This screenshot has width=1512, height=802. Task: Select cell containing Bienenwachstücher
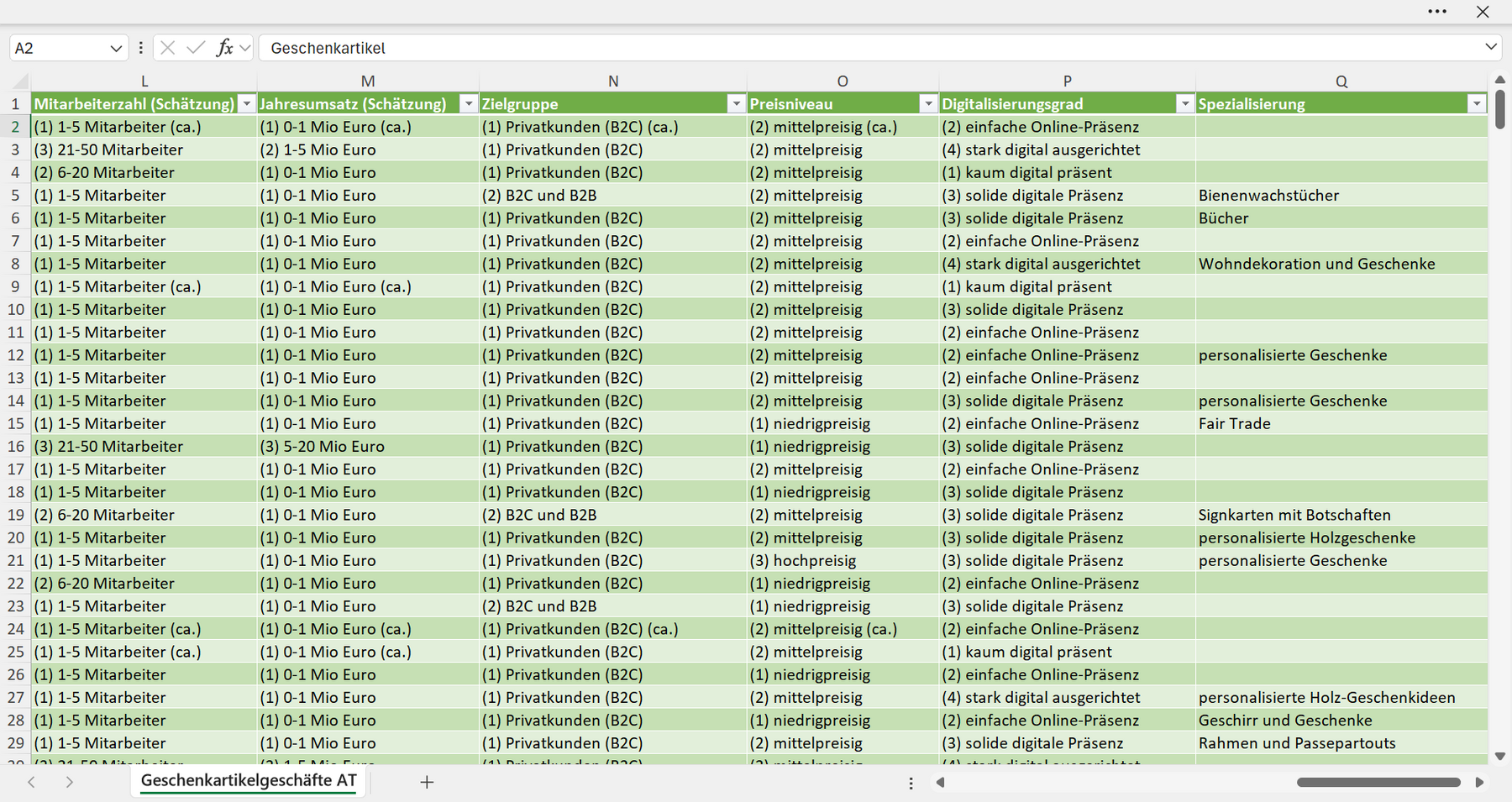1341,196
